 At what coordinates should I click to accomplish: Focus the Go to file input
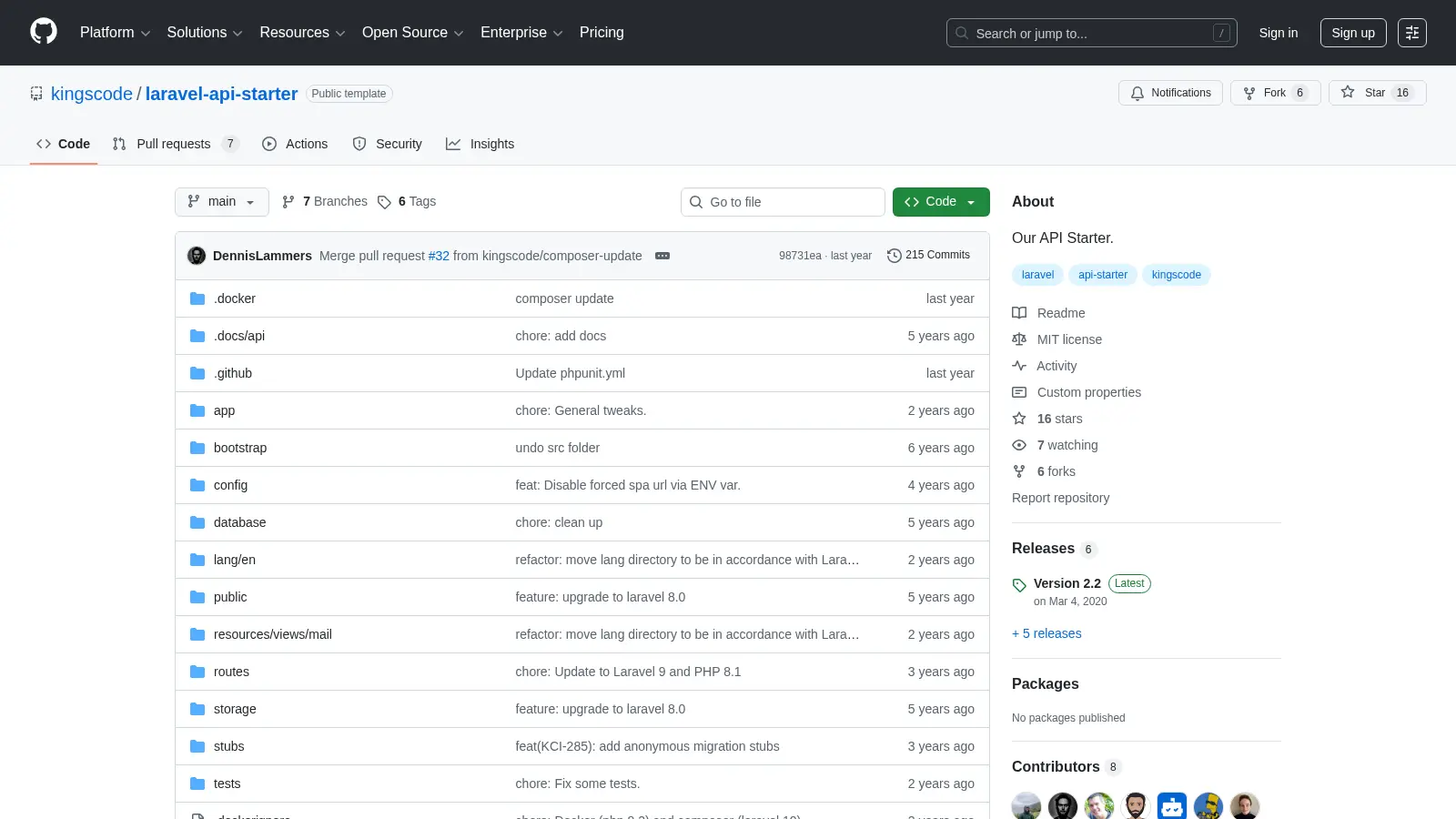tap(783, 202)
